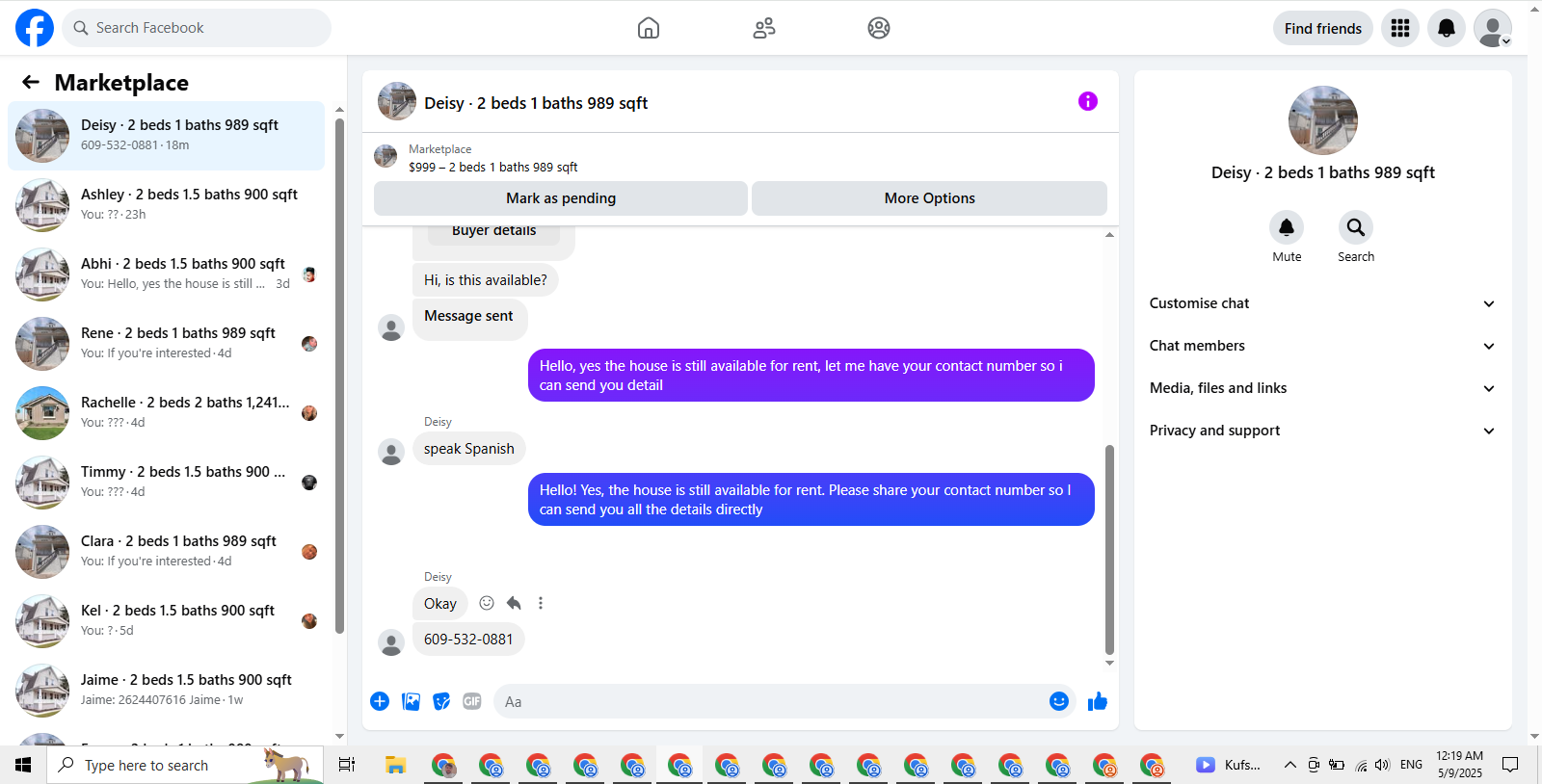The image size is (1542, 784).
Task: Click the chat messages scrollbar
Action: coord(1109,549)
